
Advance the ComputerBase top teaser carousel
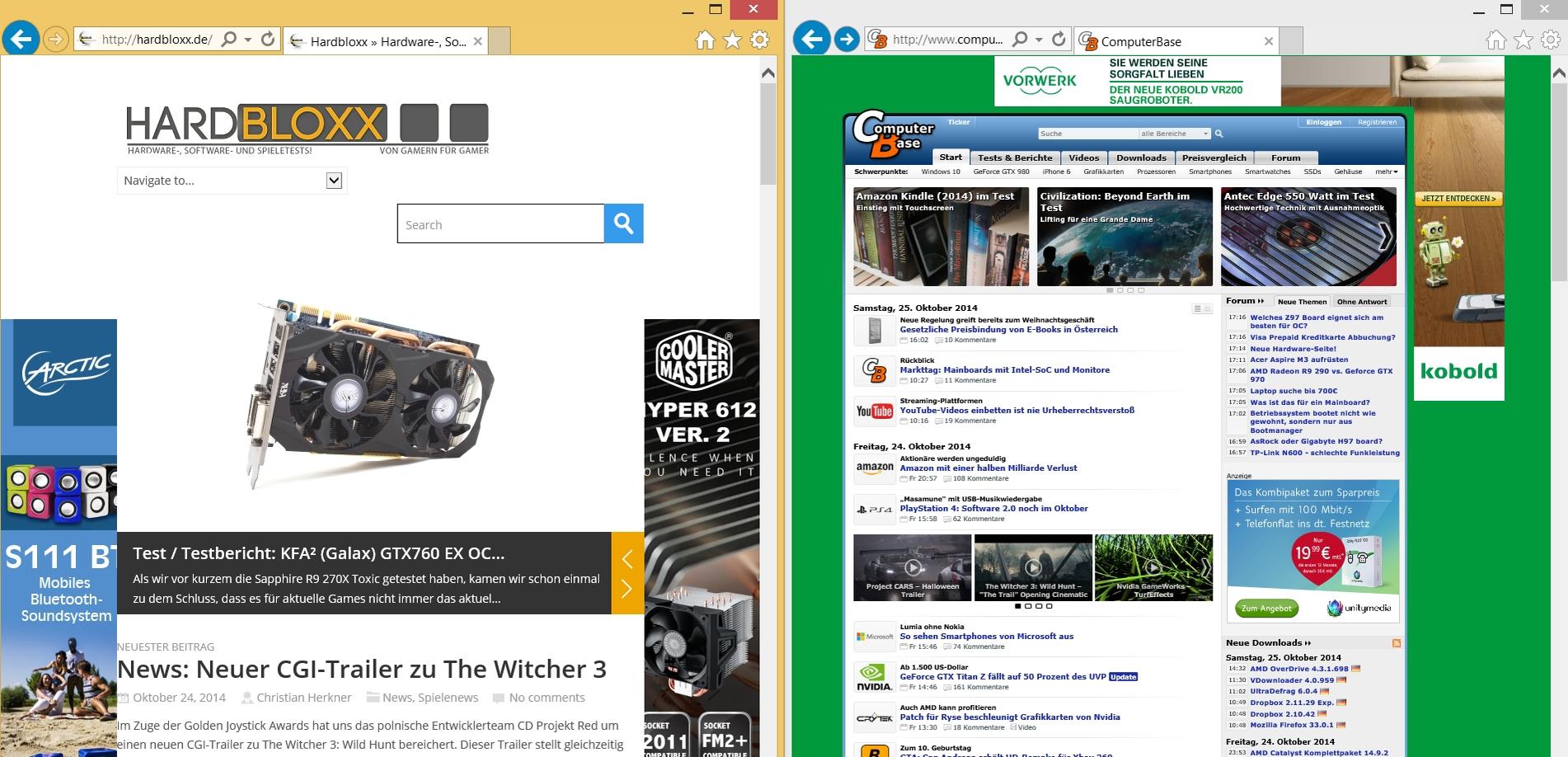[1386, 237]
